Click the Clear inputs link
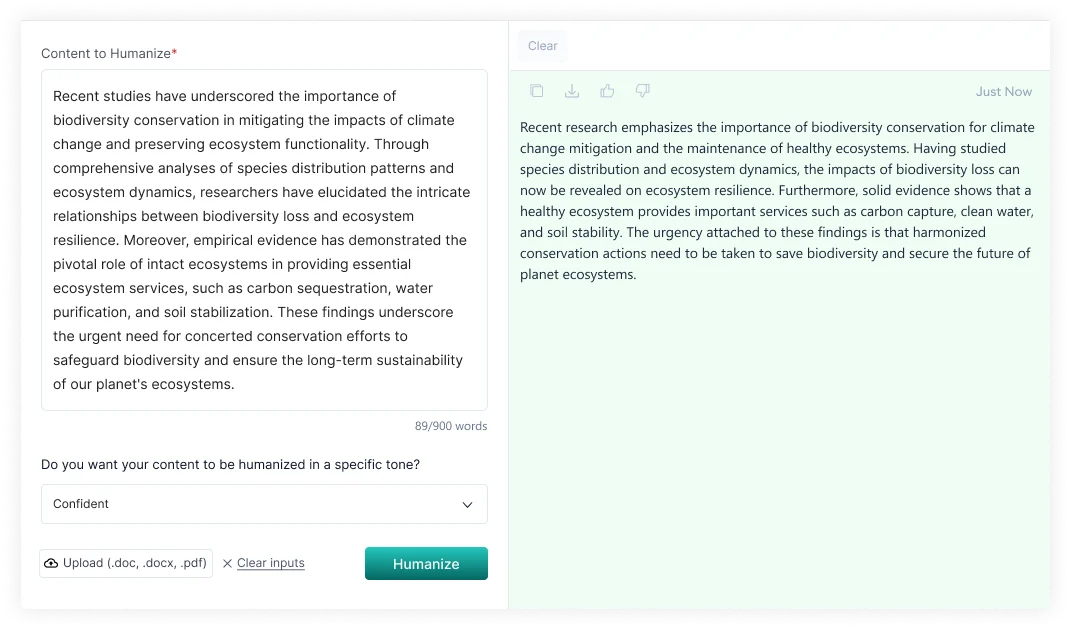1071x630 pixels. 270,563
